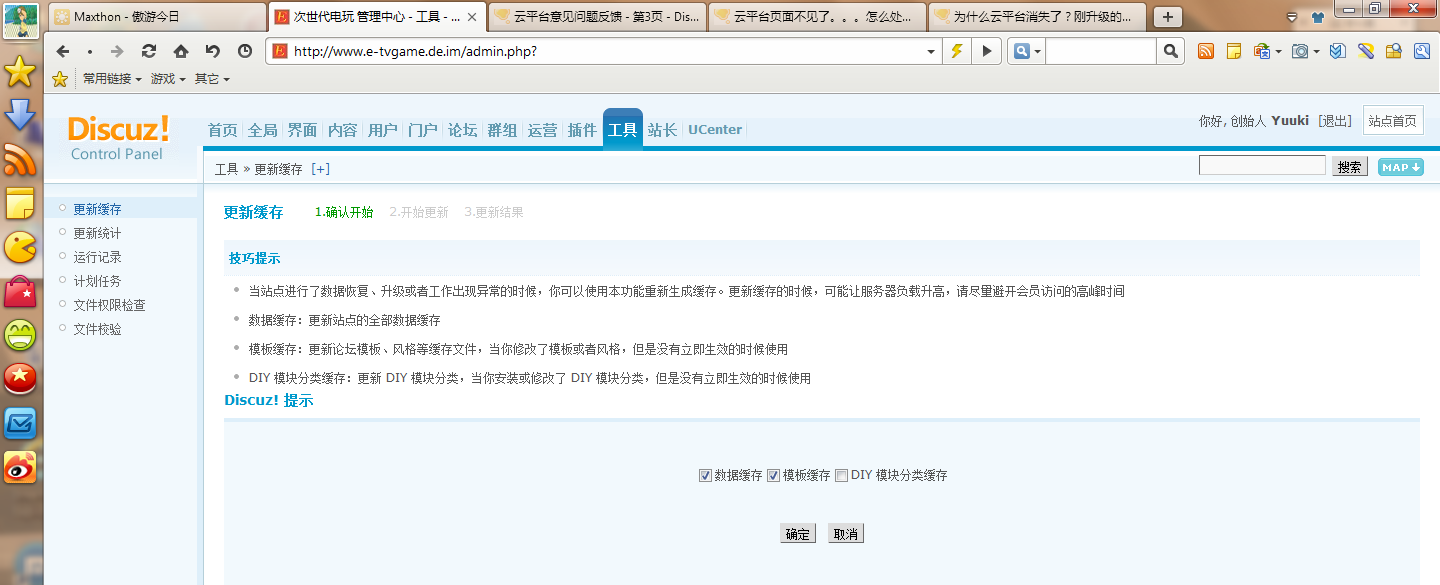Click the red star sidebar icon

(x=20, y=379)
